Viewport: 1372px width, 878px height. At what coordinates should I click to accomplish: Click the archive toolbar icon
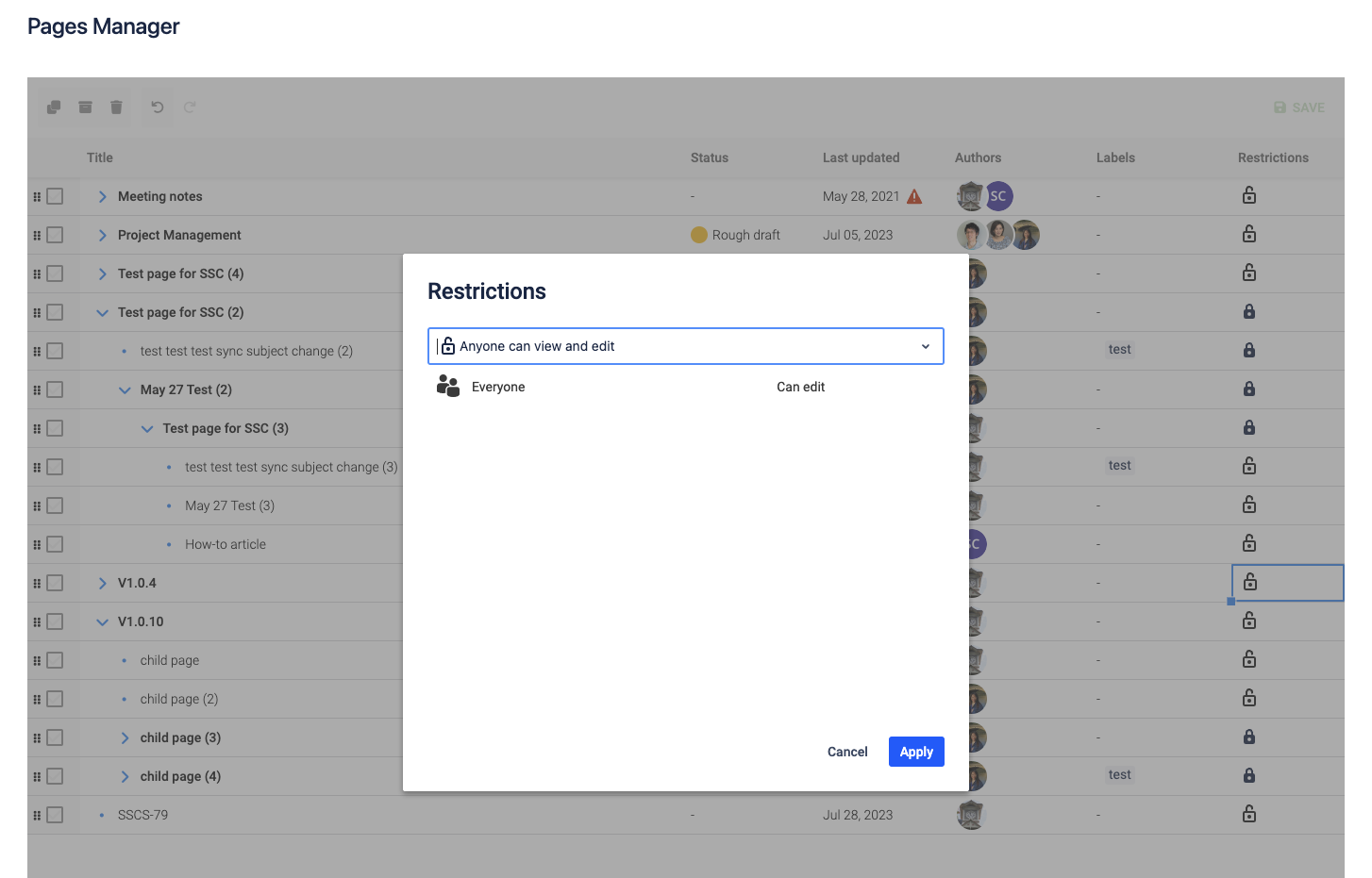(85, 108)
